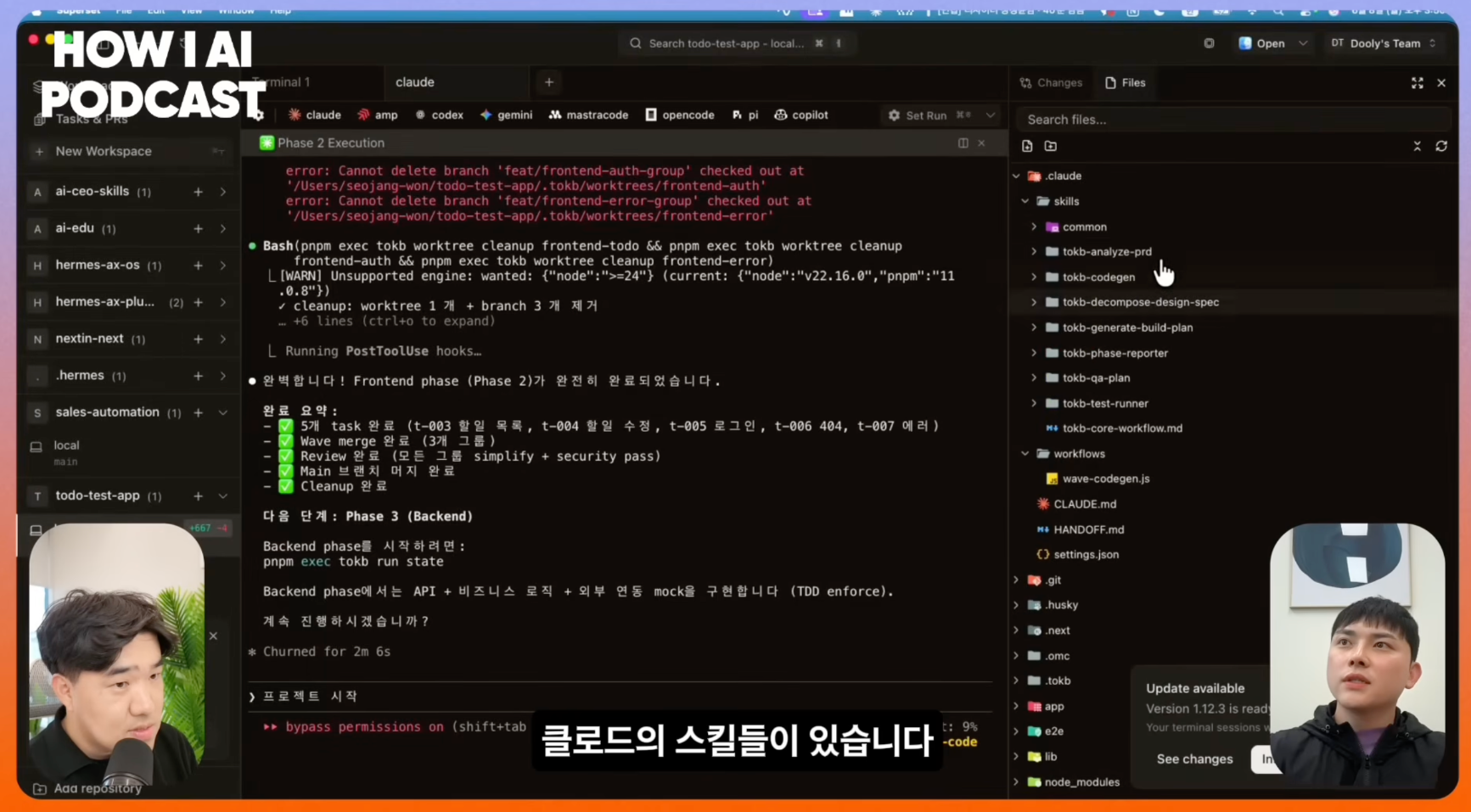
Task: Add a new terminal tab with the plus icon
Action: (x=549, y=82)
